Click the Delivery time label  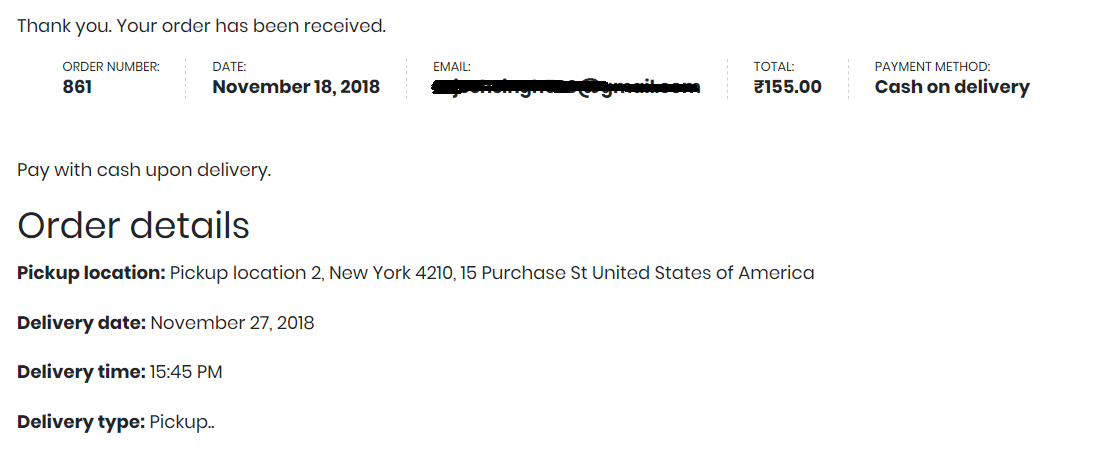pyautogui.click(x=82, y=372)
